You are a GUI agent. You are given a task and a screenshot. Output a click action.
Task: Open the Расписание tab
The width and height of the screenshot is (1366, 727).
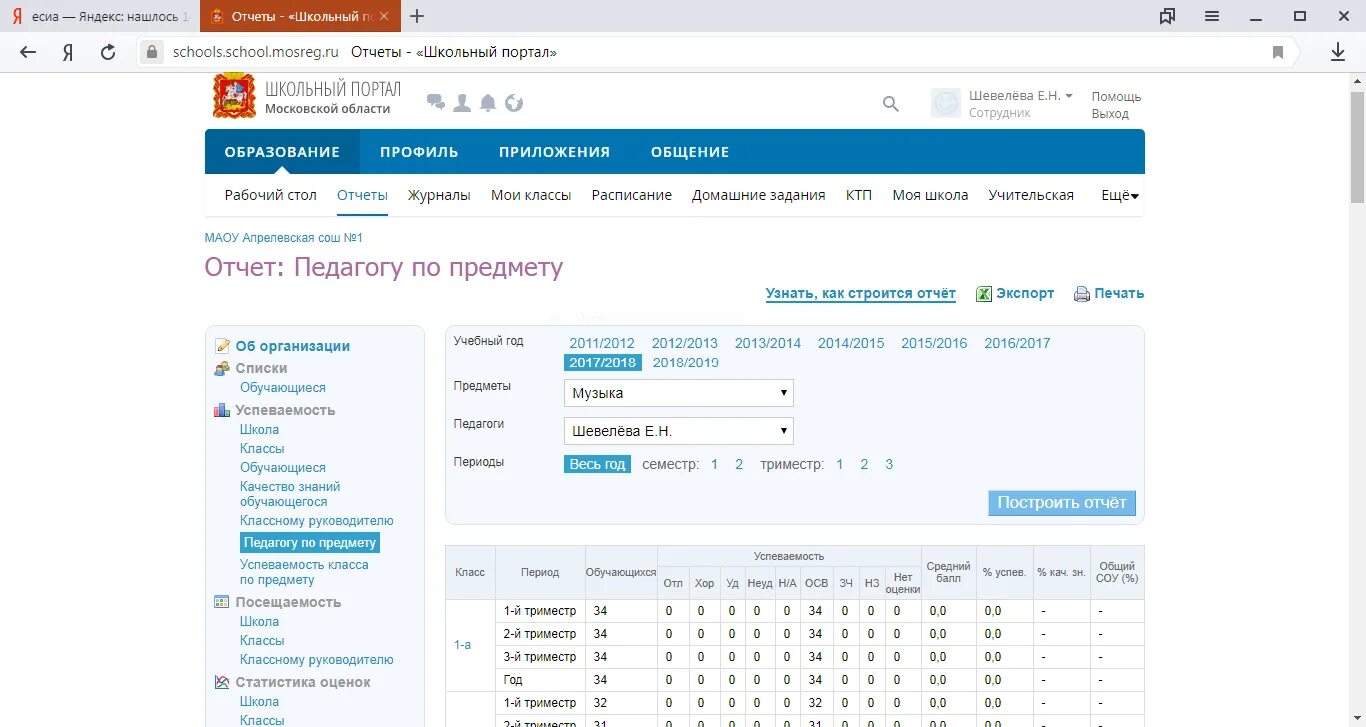(x=632, y=195)
